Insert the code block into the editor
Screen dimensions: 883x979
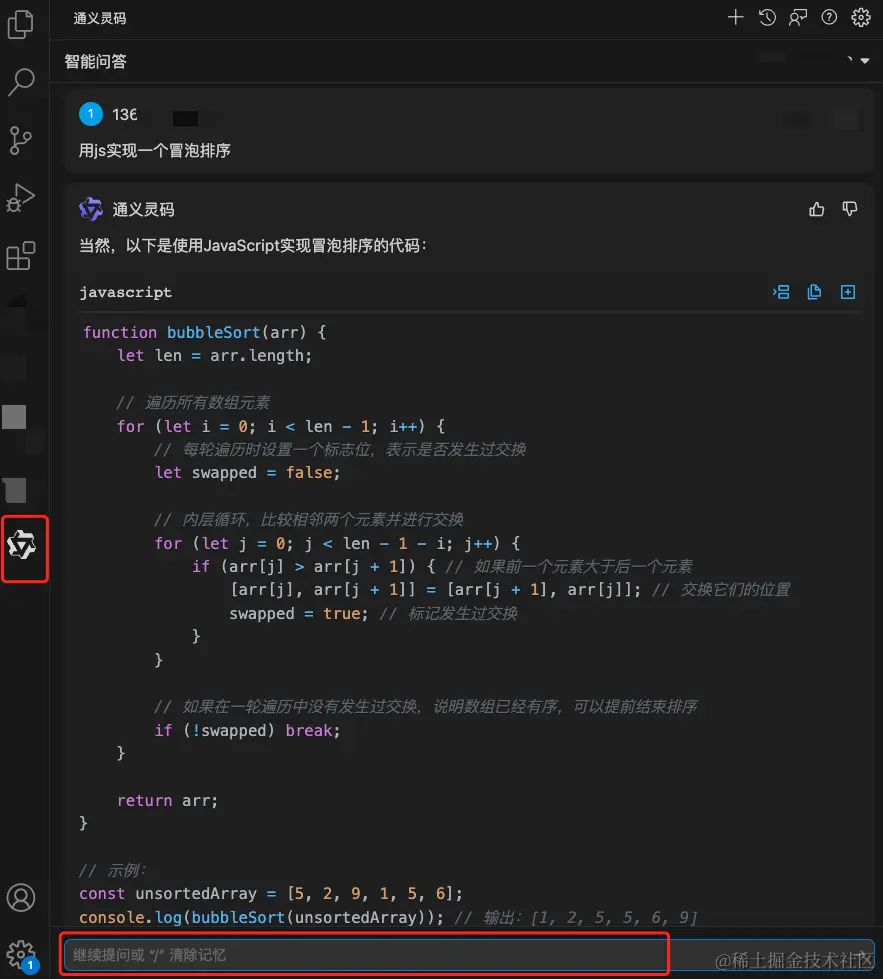click(781, 292)
